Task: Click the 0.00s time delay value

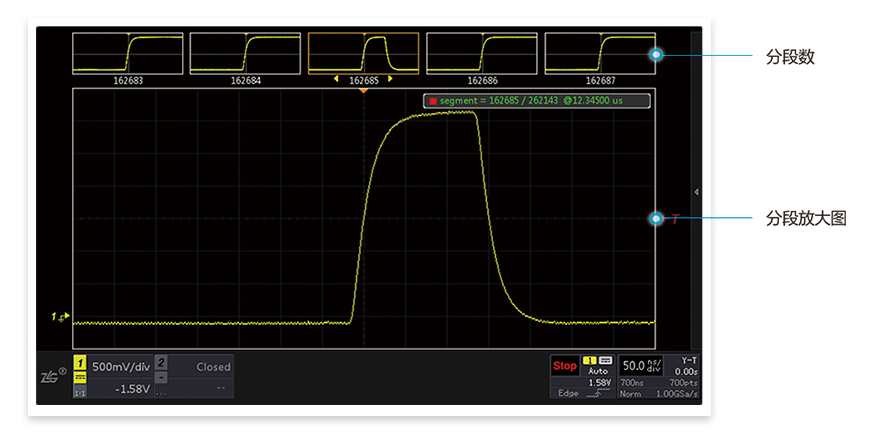Action: click(686, 372)
